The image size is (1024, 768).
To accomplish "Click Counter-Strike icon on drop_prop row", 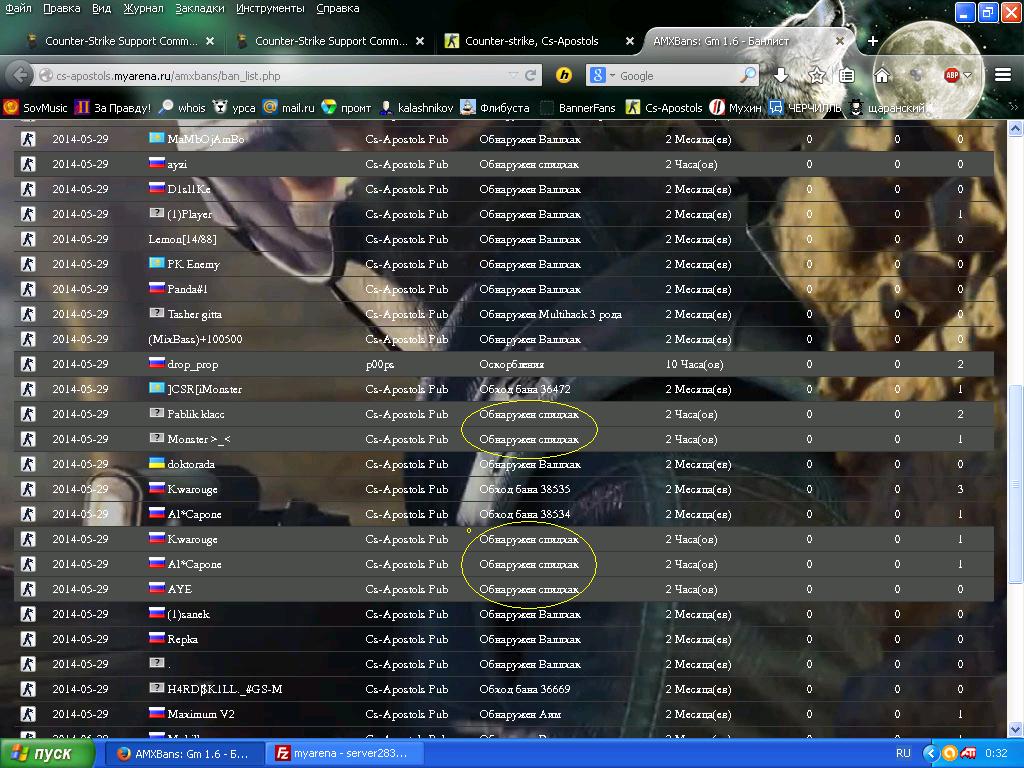I will (28, 364).
